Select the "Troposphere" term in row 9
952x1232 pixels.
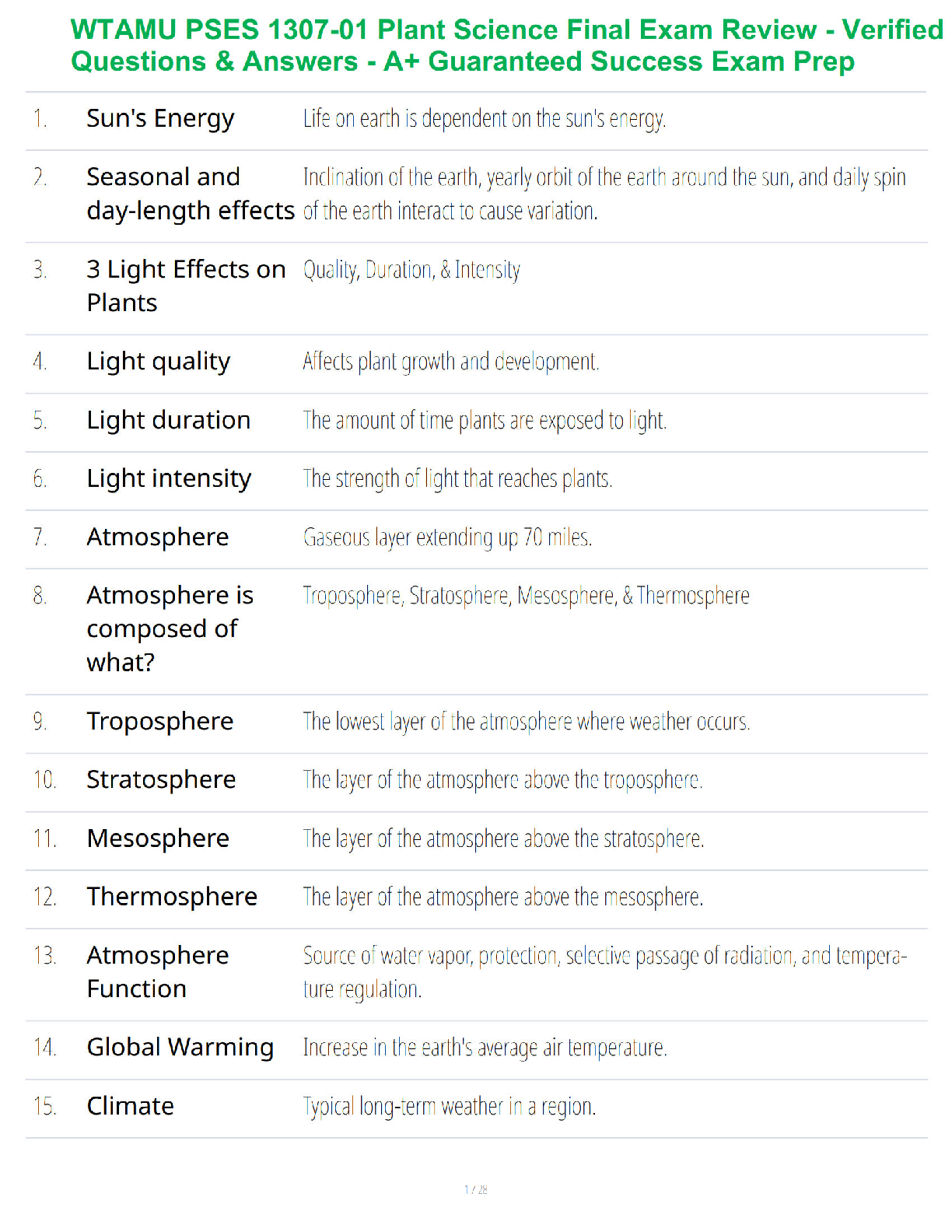pyautogui.click(x=160, y=722)
